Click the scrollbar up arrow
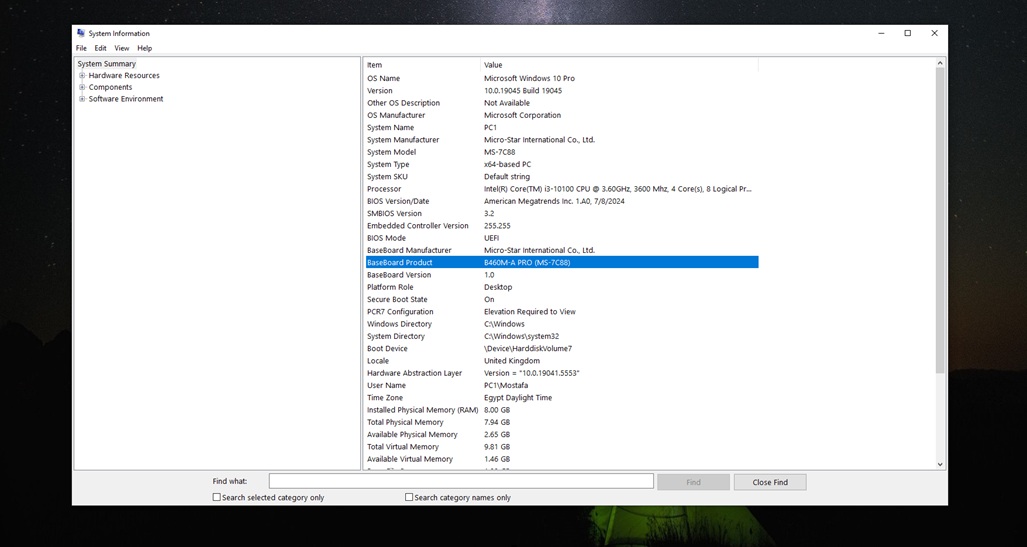This screenshot has height=547, width=1027. (x=941, y=64)
